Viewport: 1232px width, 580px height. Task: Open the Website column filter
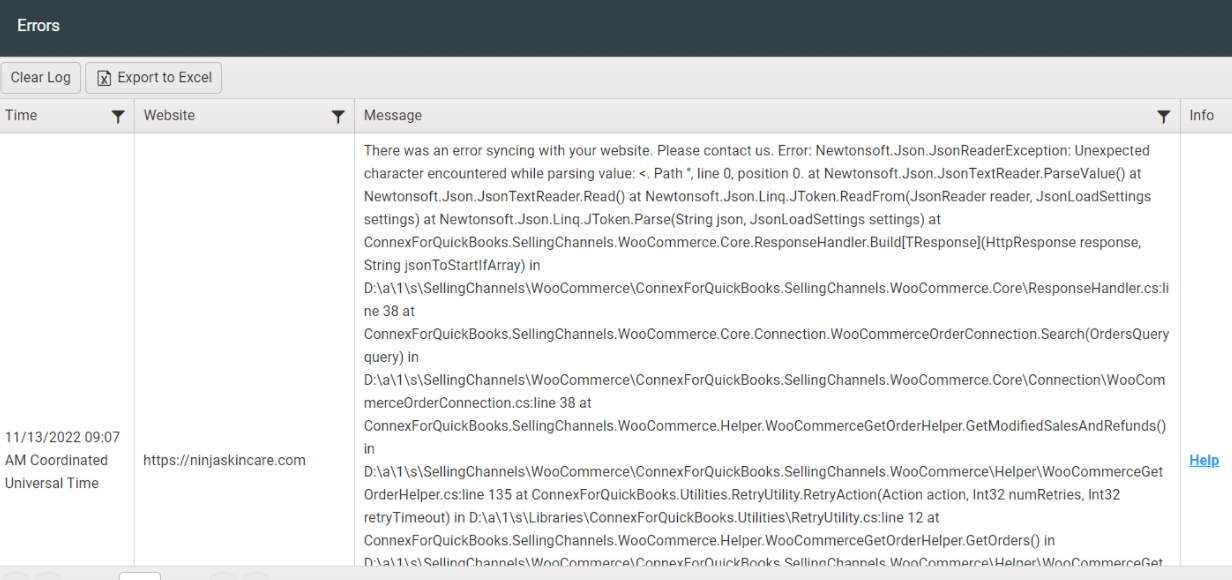[338, 116]
